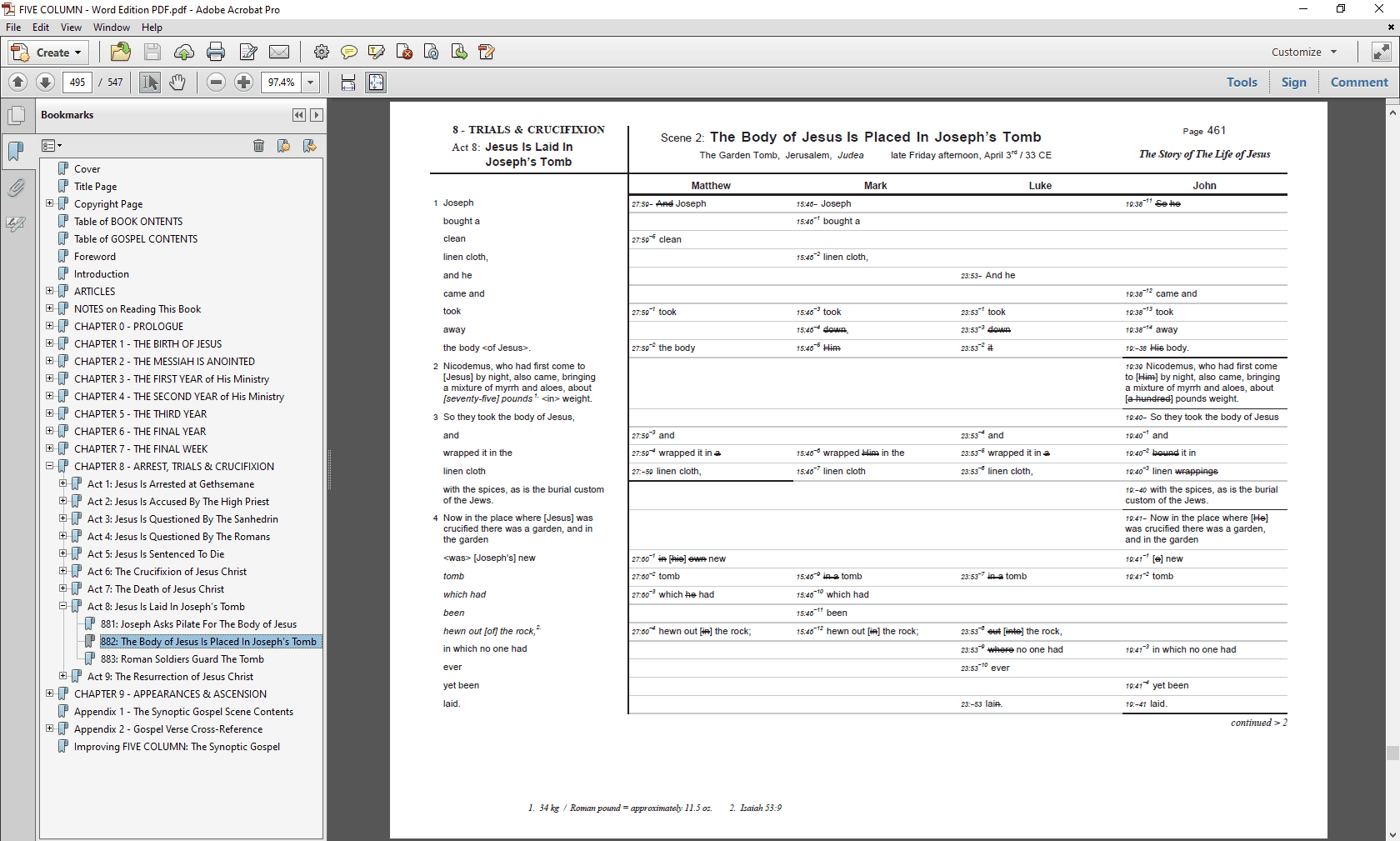This screenshot has height=841, width=1400.
Task: Open the Help menu
Action: [152, 28]
